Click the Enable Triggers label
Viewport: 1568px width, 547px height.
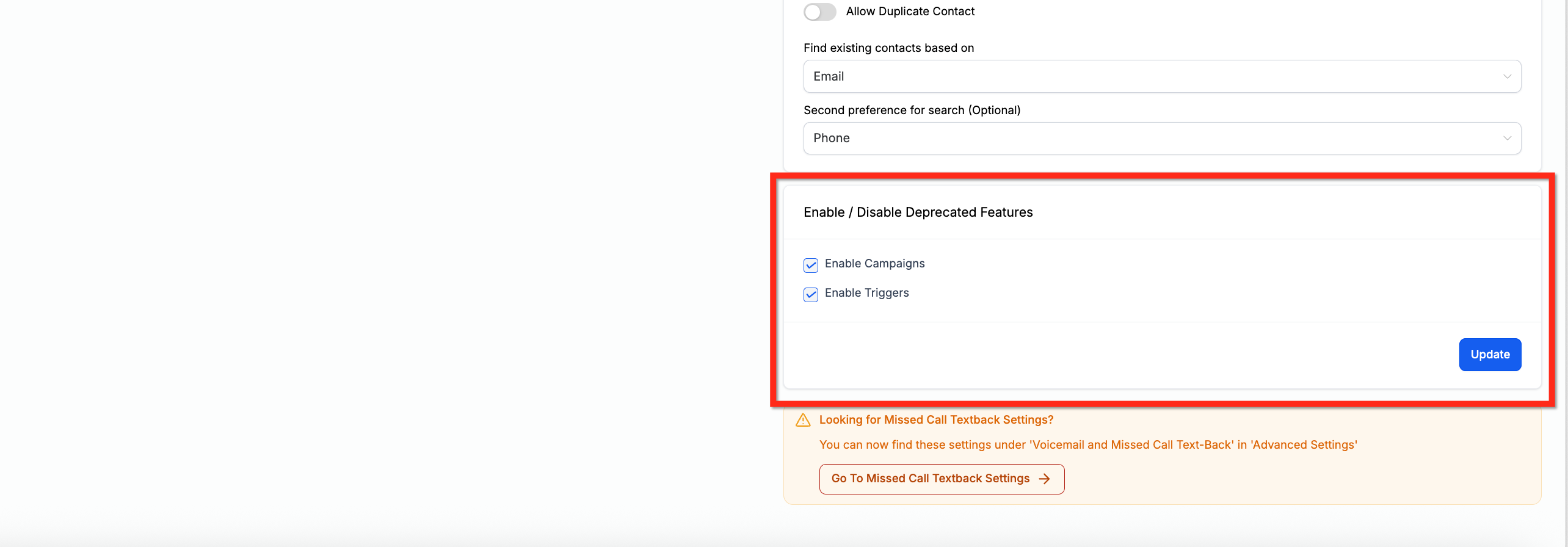[866, 293]
